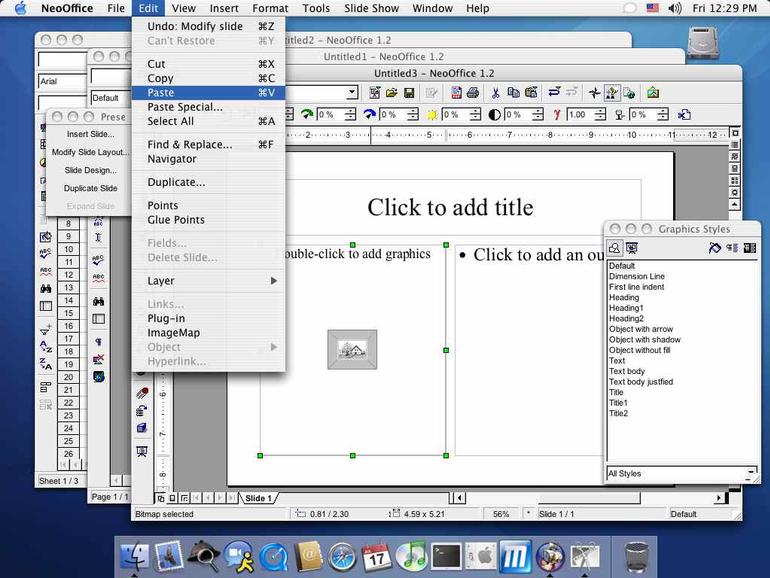The width and height of the screenshot is (770, 578).
Task: Choose Paste Special from the Edit menu
Action: pyautogui.click(x=185, y=107)
